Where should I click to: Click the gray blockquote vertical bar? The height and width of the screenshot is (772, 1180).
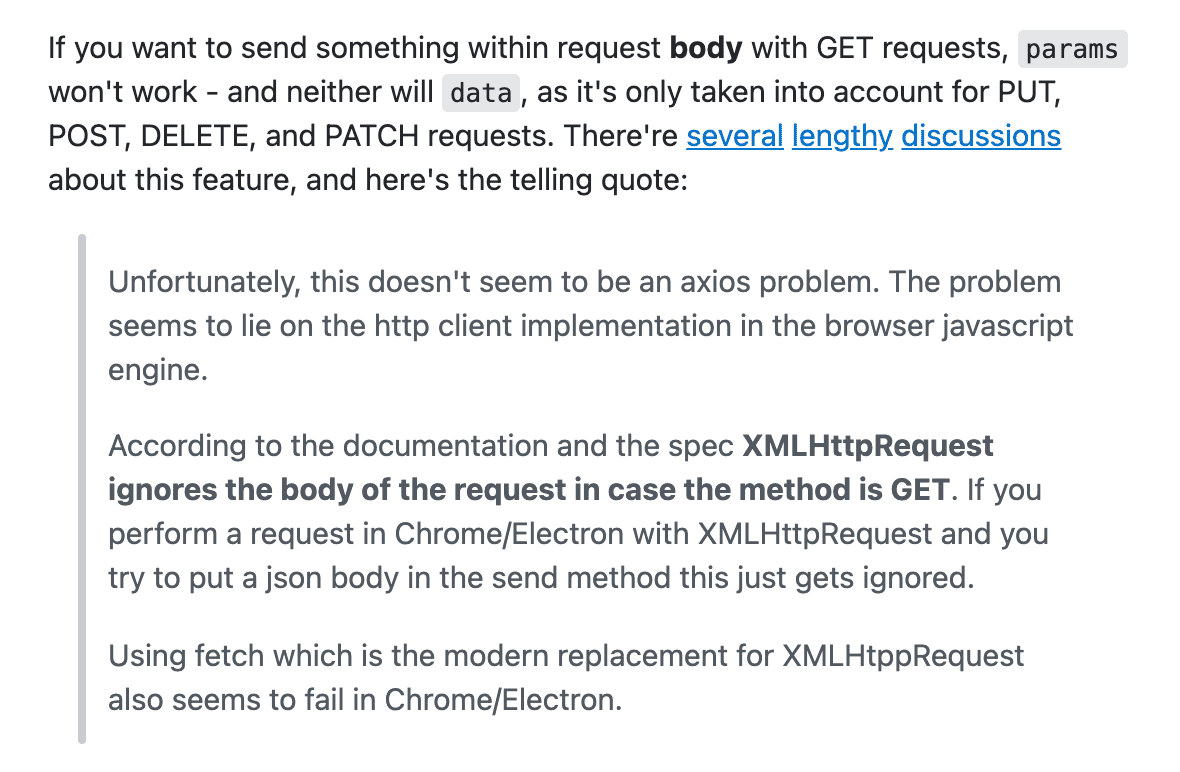[x=82, y=489]
